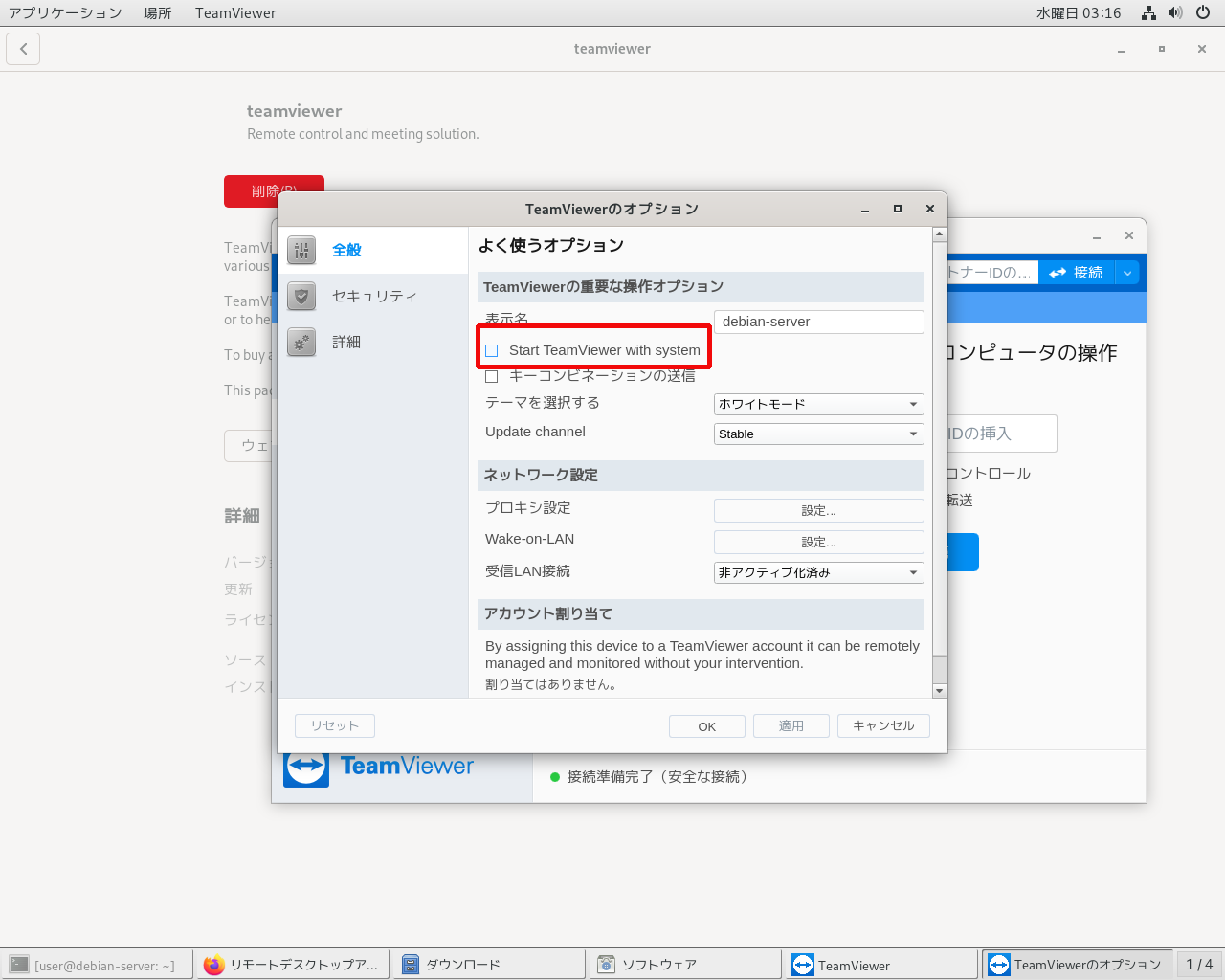Click the network icon in top panel
Image resolution: width=1225 pixels, height=980 pixels.
pyautogui.click(x=1148, y=12)
